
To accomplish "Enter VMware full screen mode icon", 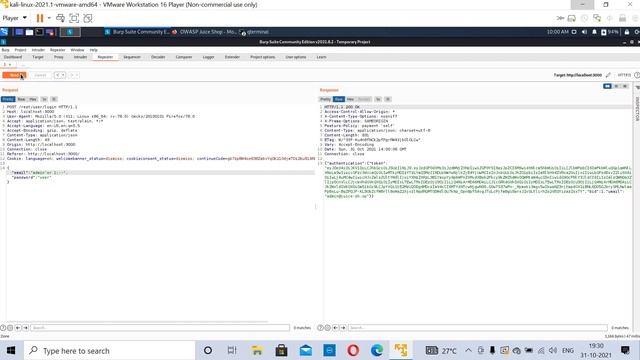I will tap(74, 18).
